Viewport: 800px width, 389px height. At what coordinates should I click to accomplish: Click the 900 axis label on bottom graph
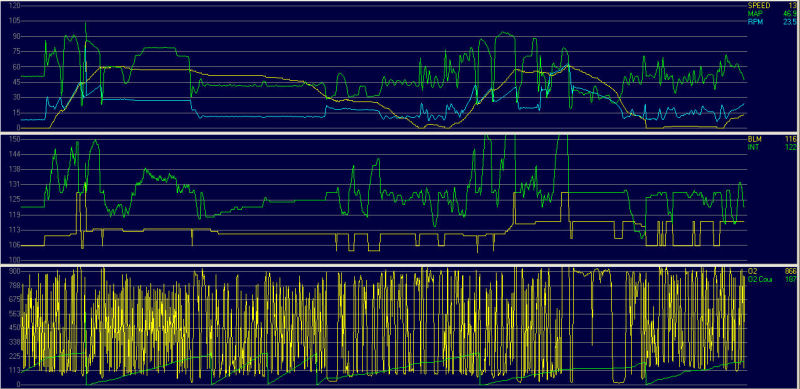coord(15,271)
